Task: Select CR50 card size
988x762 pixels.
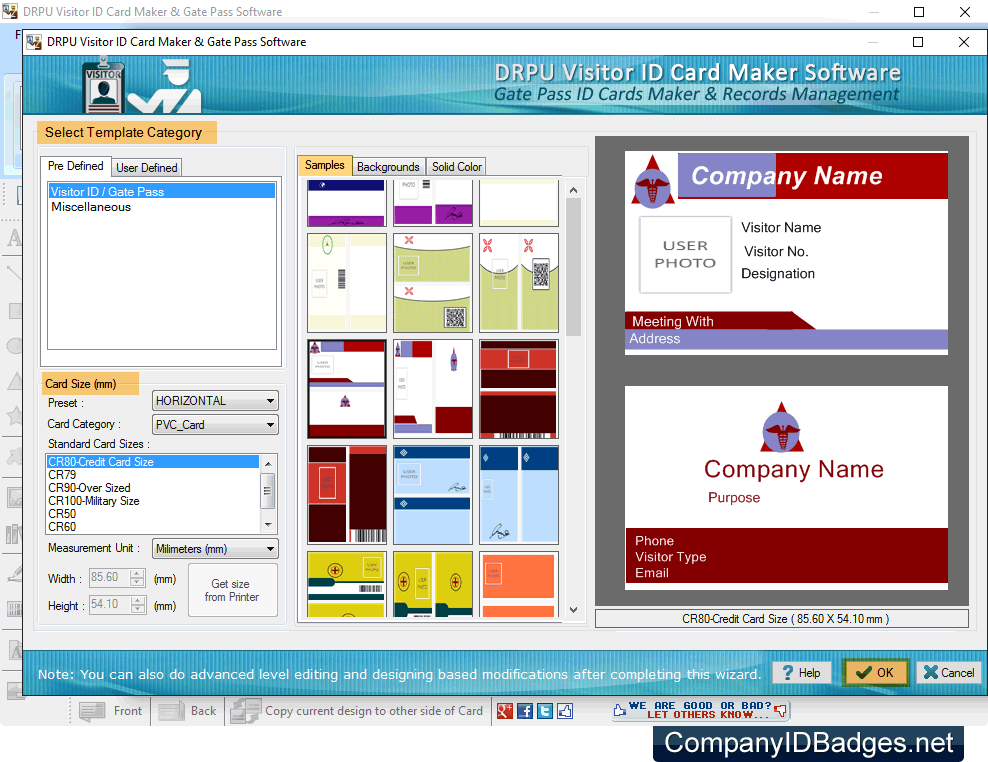Action: pos(153,514)
